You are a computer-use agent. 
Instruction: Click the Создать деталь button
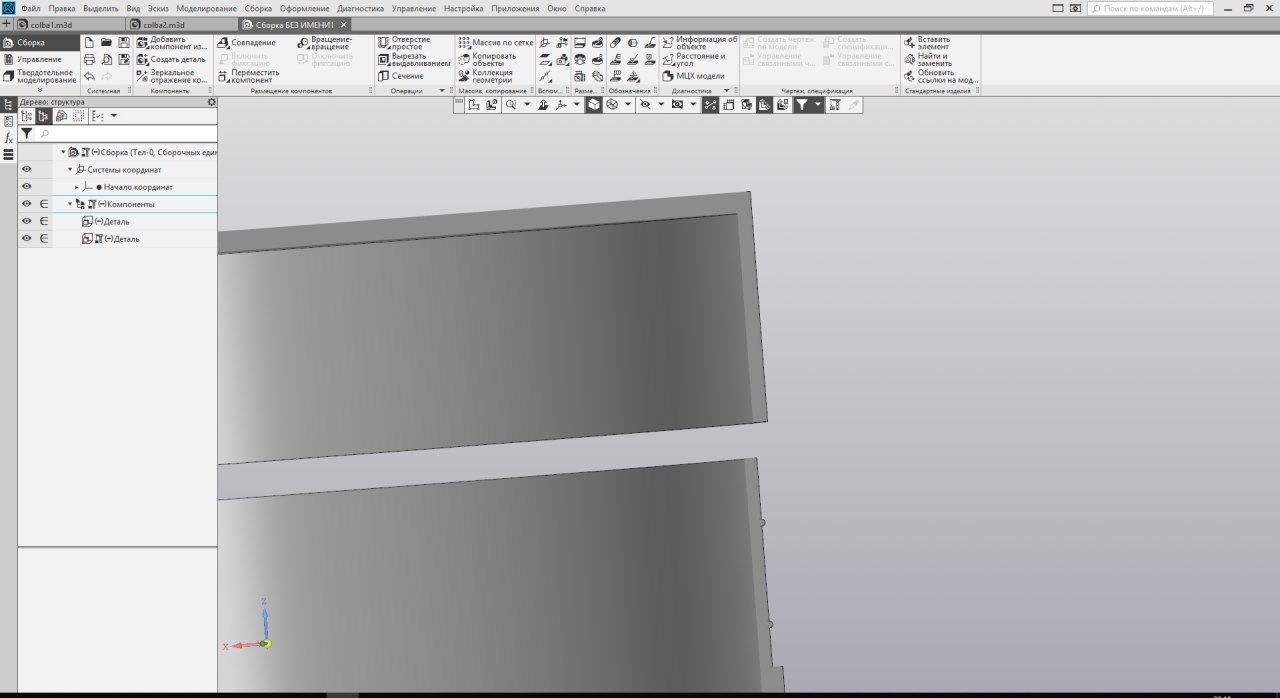171,60
